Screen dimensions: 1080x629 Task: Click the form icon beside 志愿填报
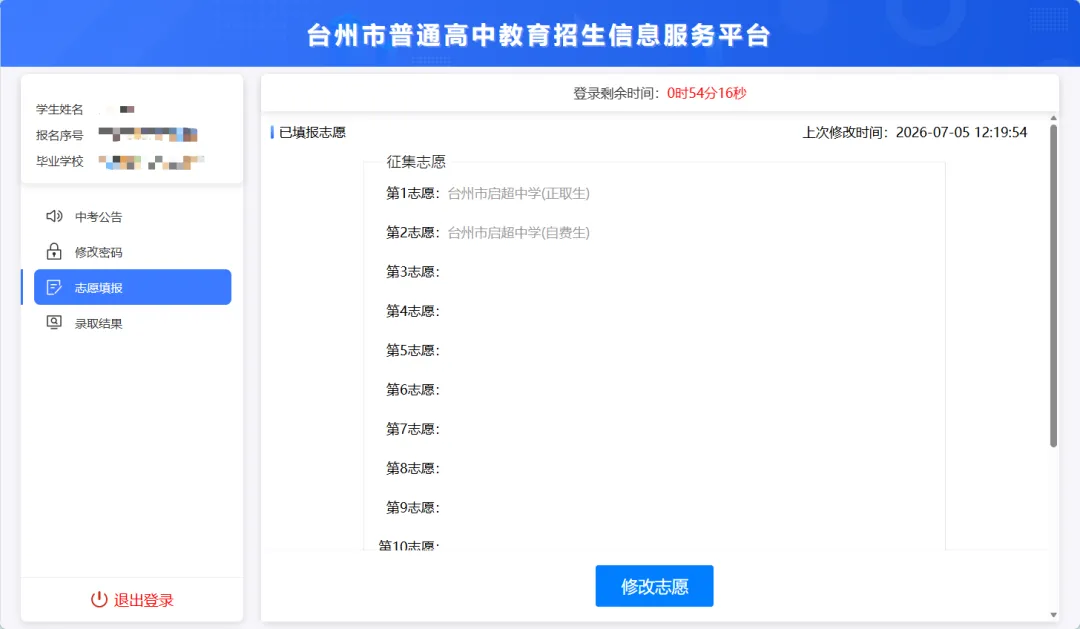[x=54, y=287]
